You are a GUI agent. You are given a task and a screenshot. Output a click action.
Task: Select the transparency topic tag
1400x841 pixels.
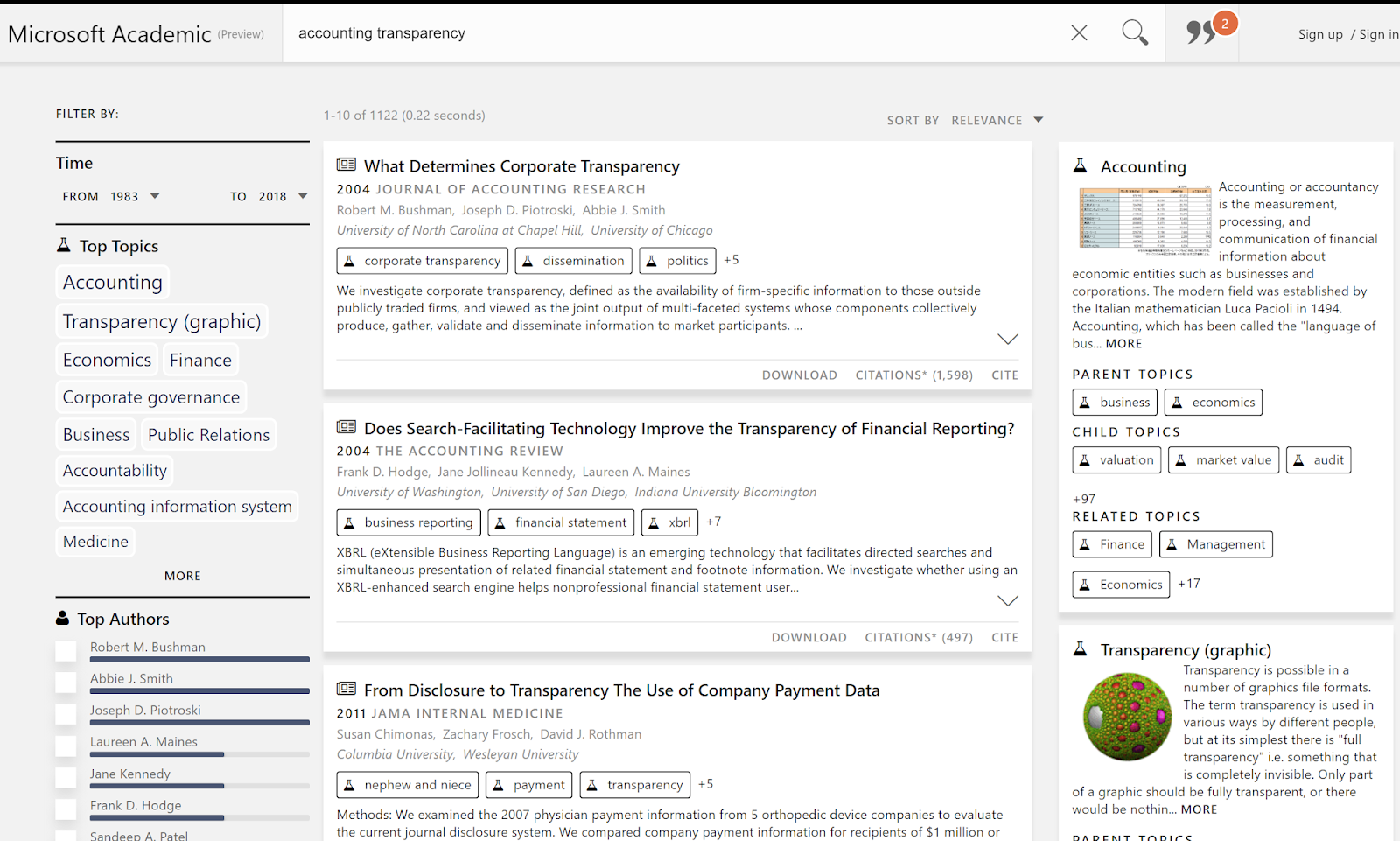pos(635,785)
